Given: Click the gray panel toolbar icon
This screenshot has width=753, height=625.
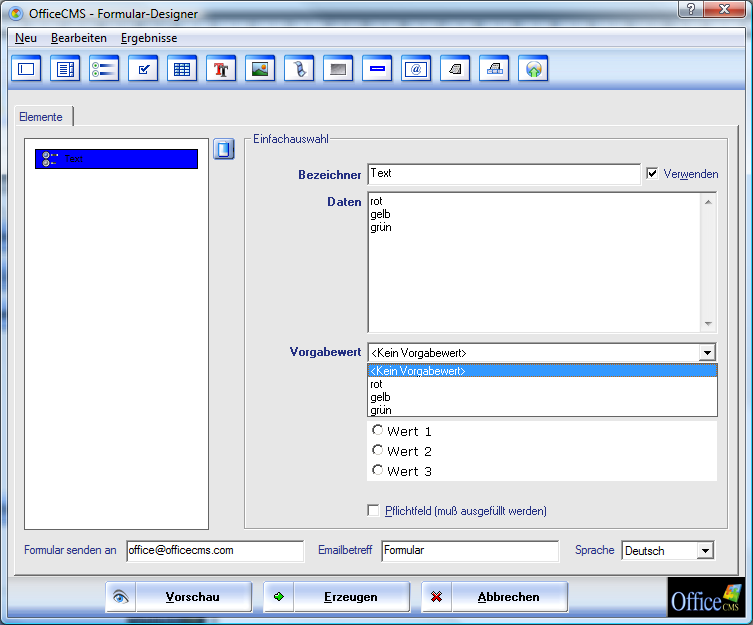Looking at the screenshot, I should pyautogui.click(x=338, y=69).
